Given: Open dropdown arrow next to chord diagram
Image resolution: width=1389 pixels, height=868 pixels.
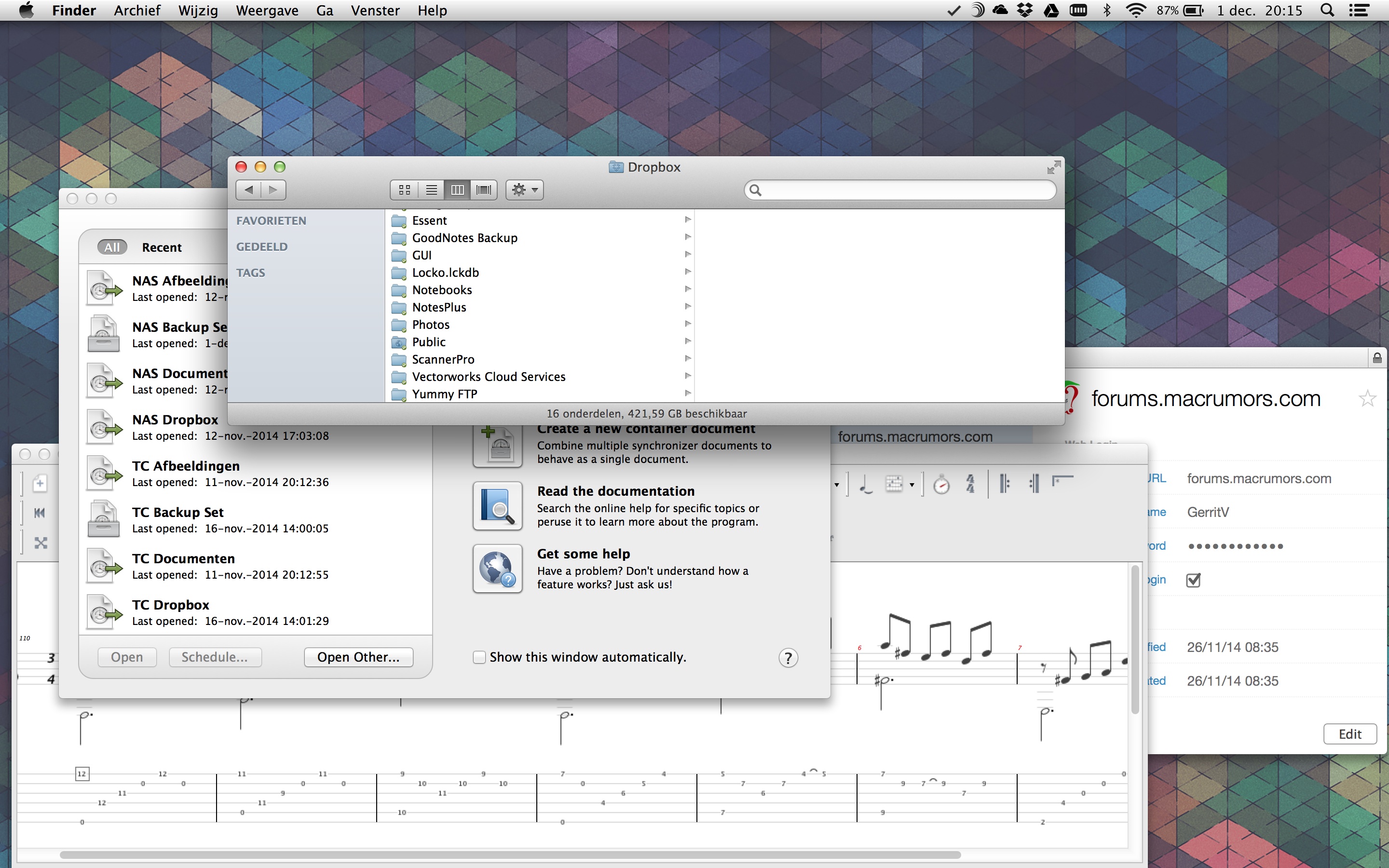Looking at the screenshot, I should point(912,486).
